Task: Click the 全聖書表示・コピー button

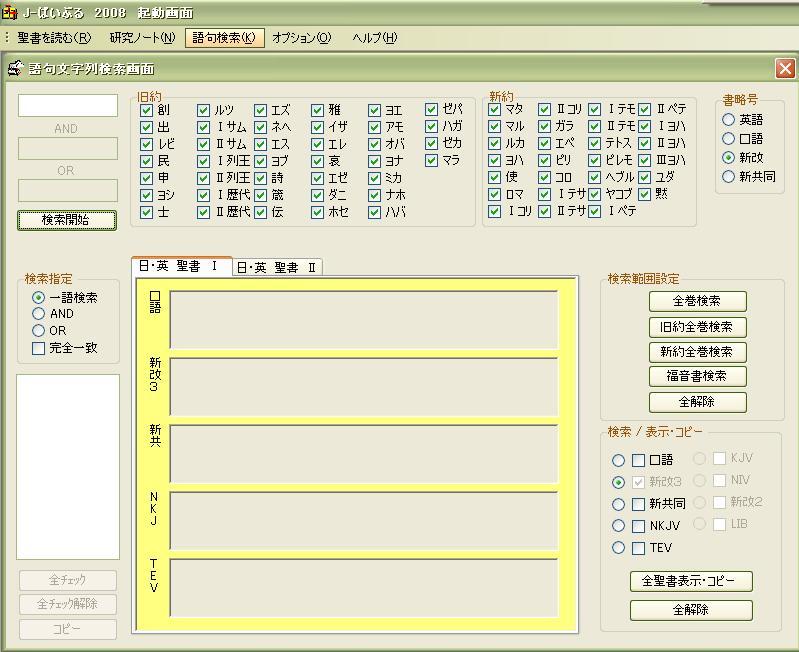Action: [691, 581]
